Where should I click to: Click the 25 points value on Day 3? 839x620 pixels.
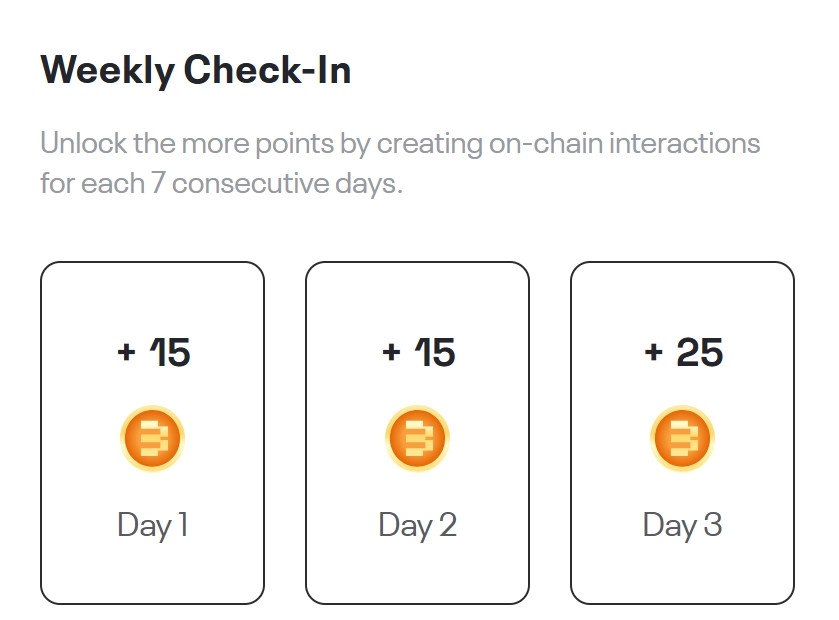699,352
